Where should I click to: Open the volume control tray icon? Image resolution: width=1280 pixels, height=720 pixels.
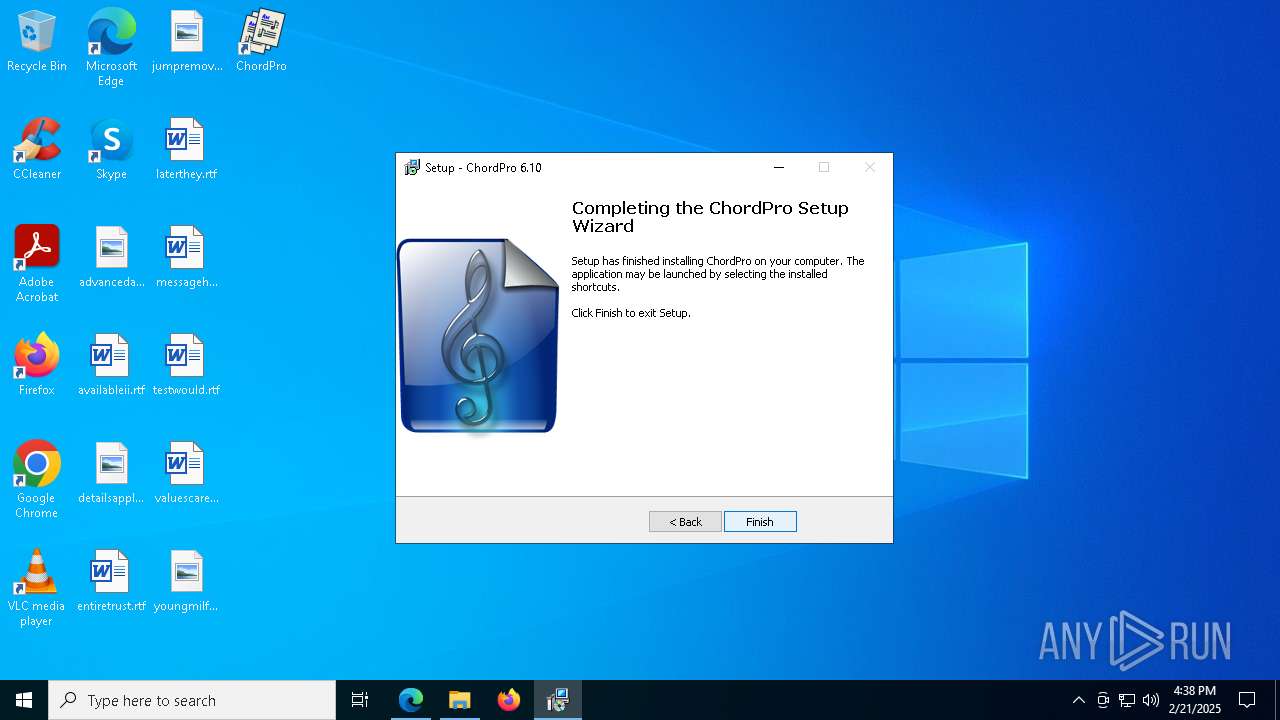pyautogui.click(x=1151, y=700)
